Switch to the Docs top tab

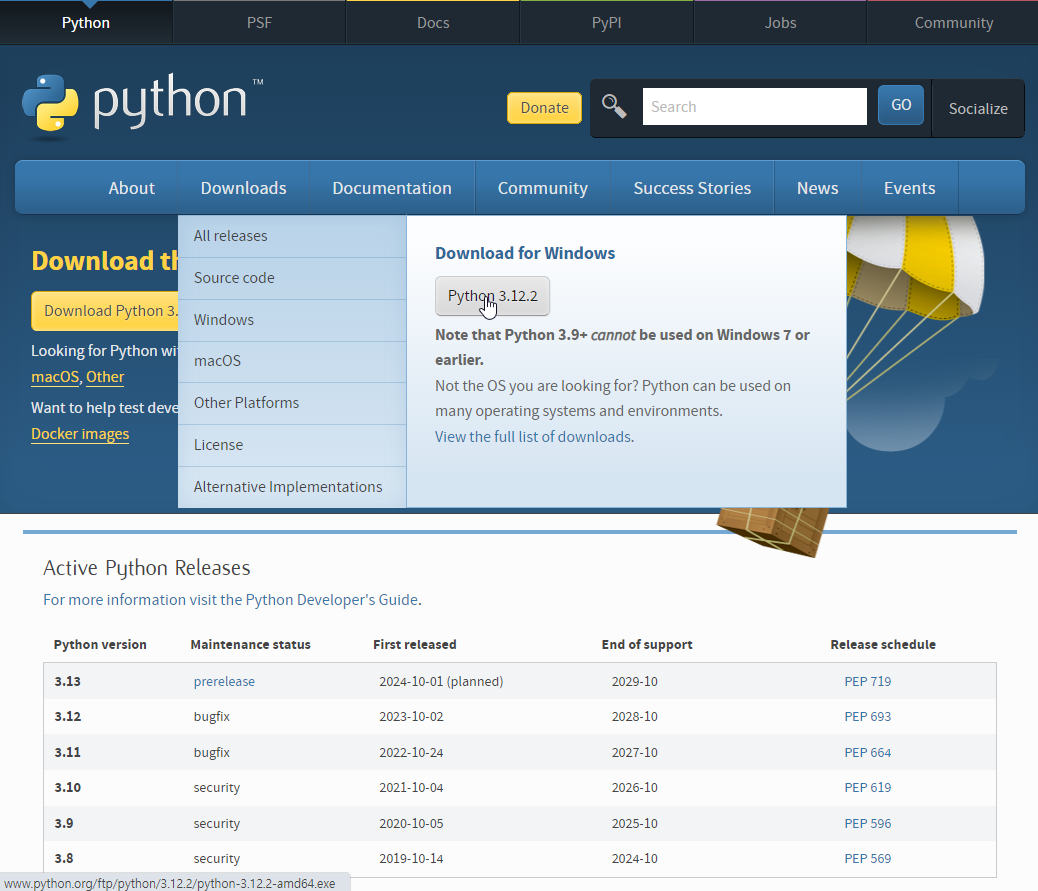tap(433, 23)
